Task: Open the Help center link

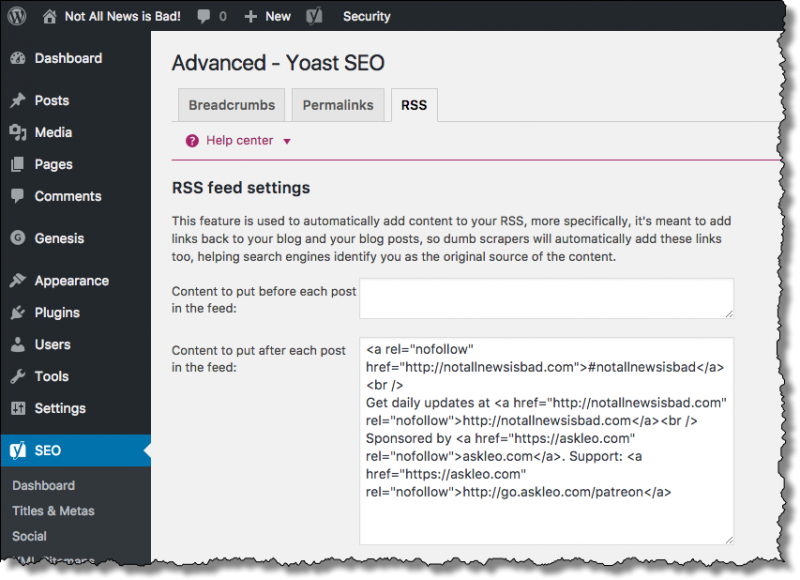Action: [x=239, y=141]
